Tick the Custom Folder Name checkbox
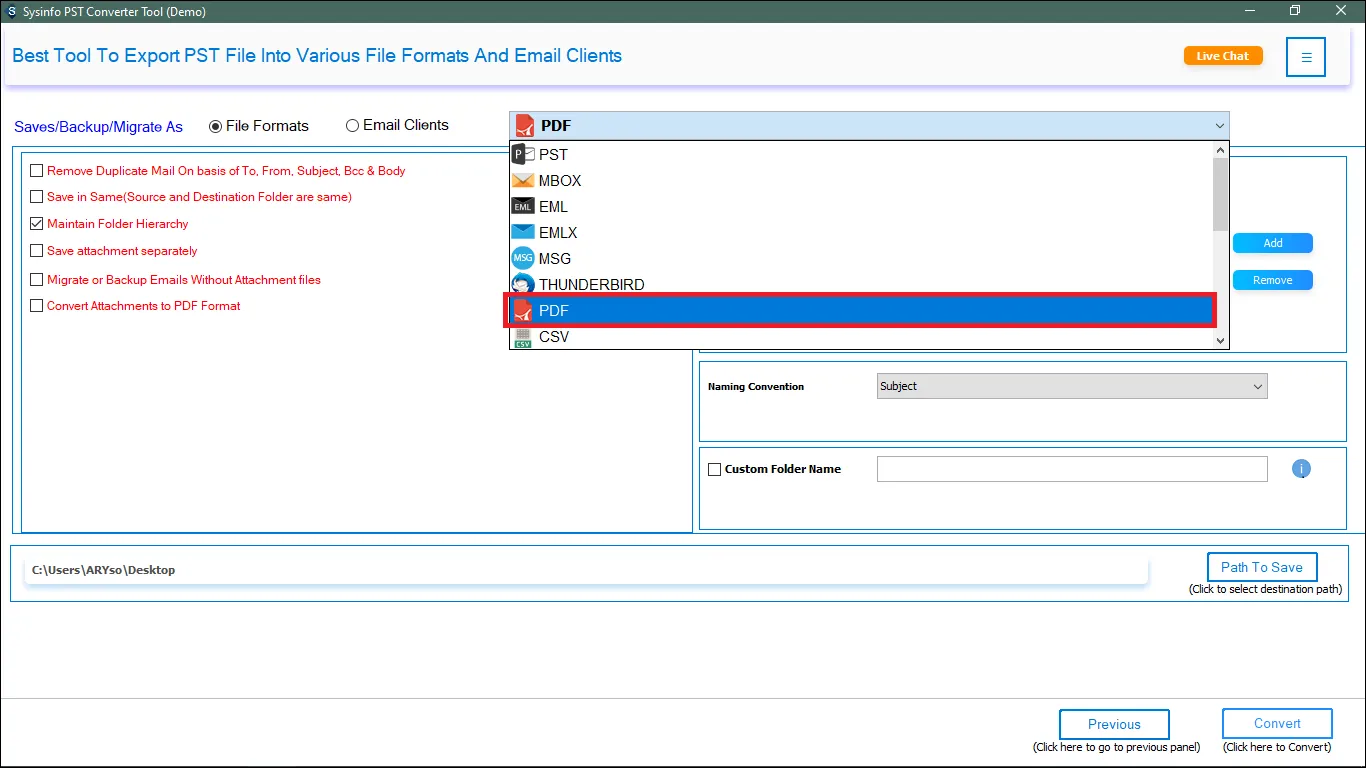The height and width of the screenshot is (768, 1366). (714, 469)
